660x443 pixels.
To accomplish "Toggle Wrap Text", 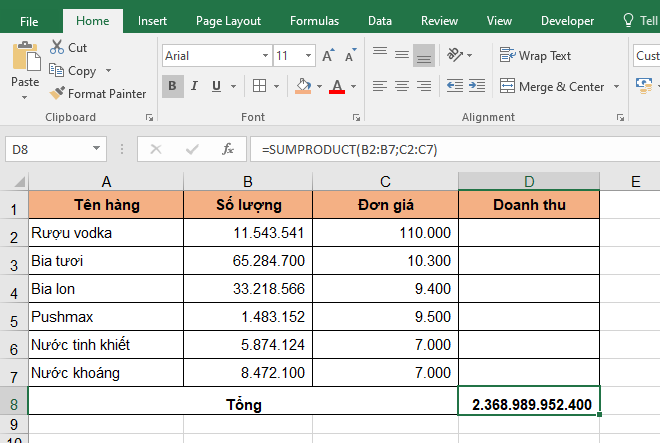I will click(536, 56).
